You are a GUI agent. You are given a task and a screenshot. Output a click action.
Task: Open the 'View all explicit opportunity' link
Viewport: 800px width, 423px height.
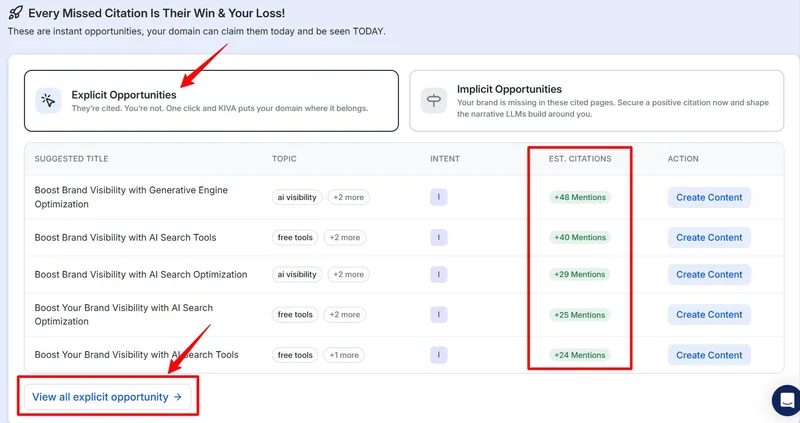(x=107, y=397)
